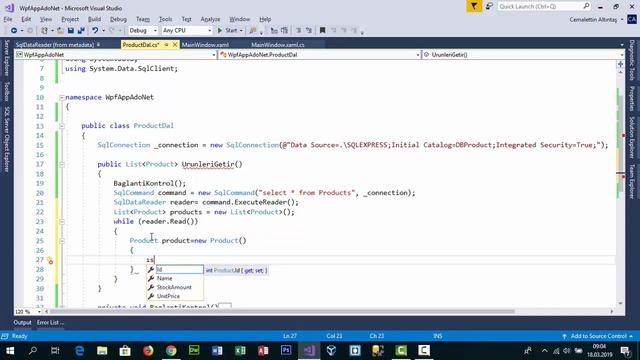The image size is (640, 360).
Task: Toggle the Bookmark toolbar icon
Action: pyautogui.click(x=322, y=31)
